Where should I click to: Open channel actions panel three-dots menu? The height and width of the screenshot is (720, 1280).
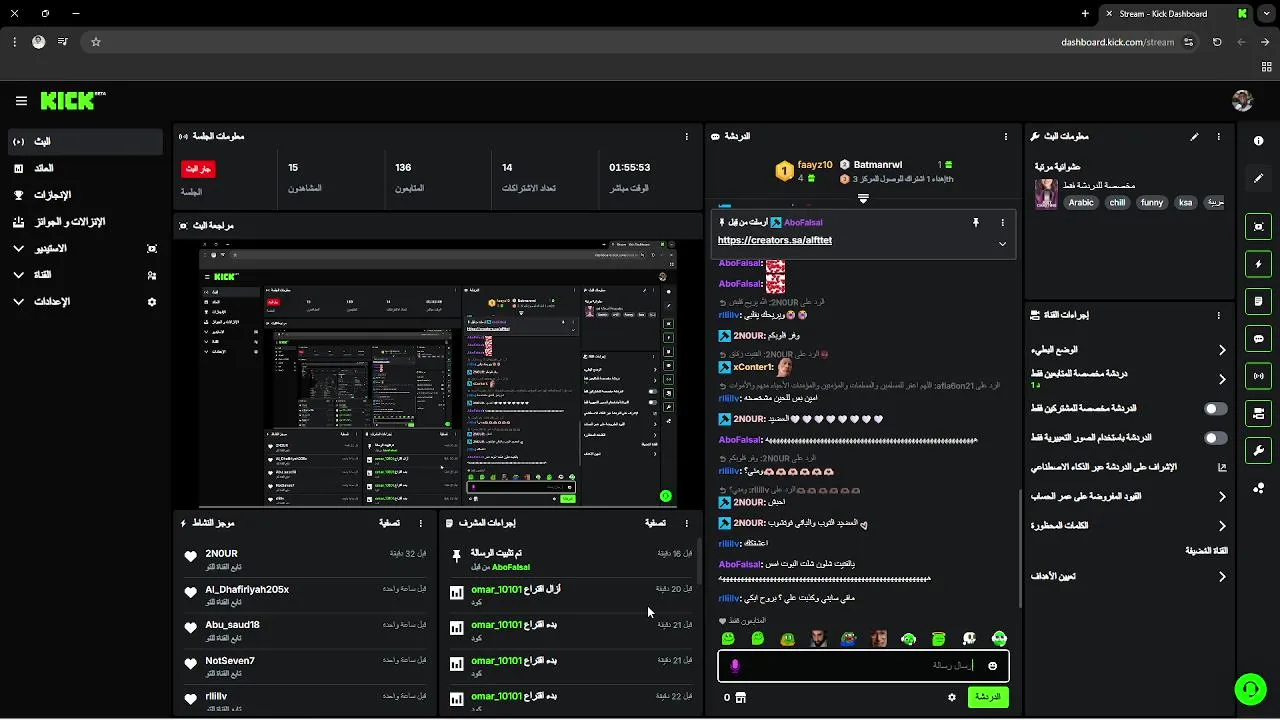pos(1218,315)
